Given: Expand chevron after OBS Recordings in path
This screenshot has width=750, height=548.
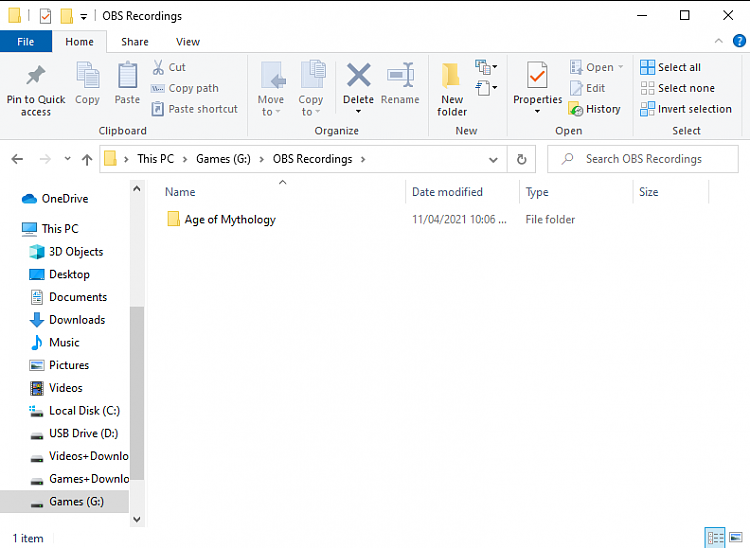Looking at the screenshot, I should (363, 159).
